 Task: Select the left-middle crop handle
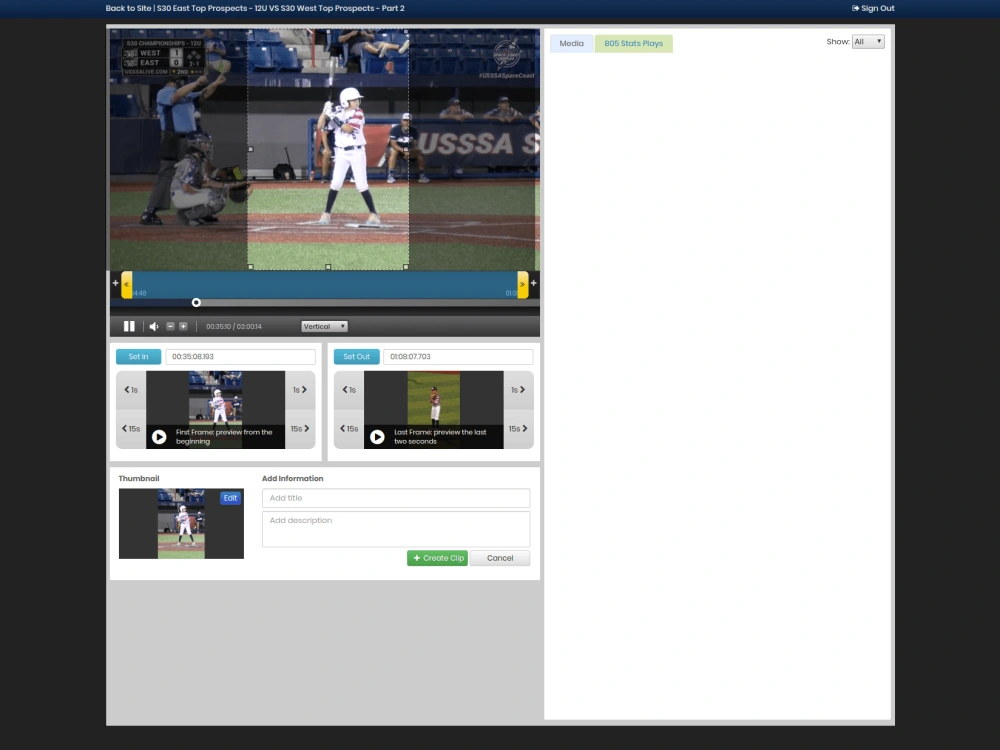(x=250, y=149)
